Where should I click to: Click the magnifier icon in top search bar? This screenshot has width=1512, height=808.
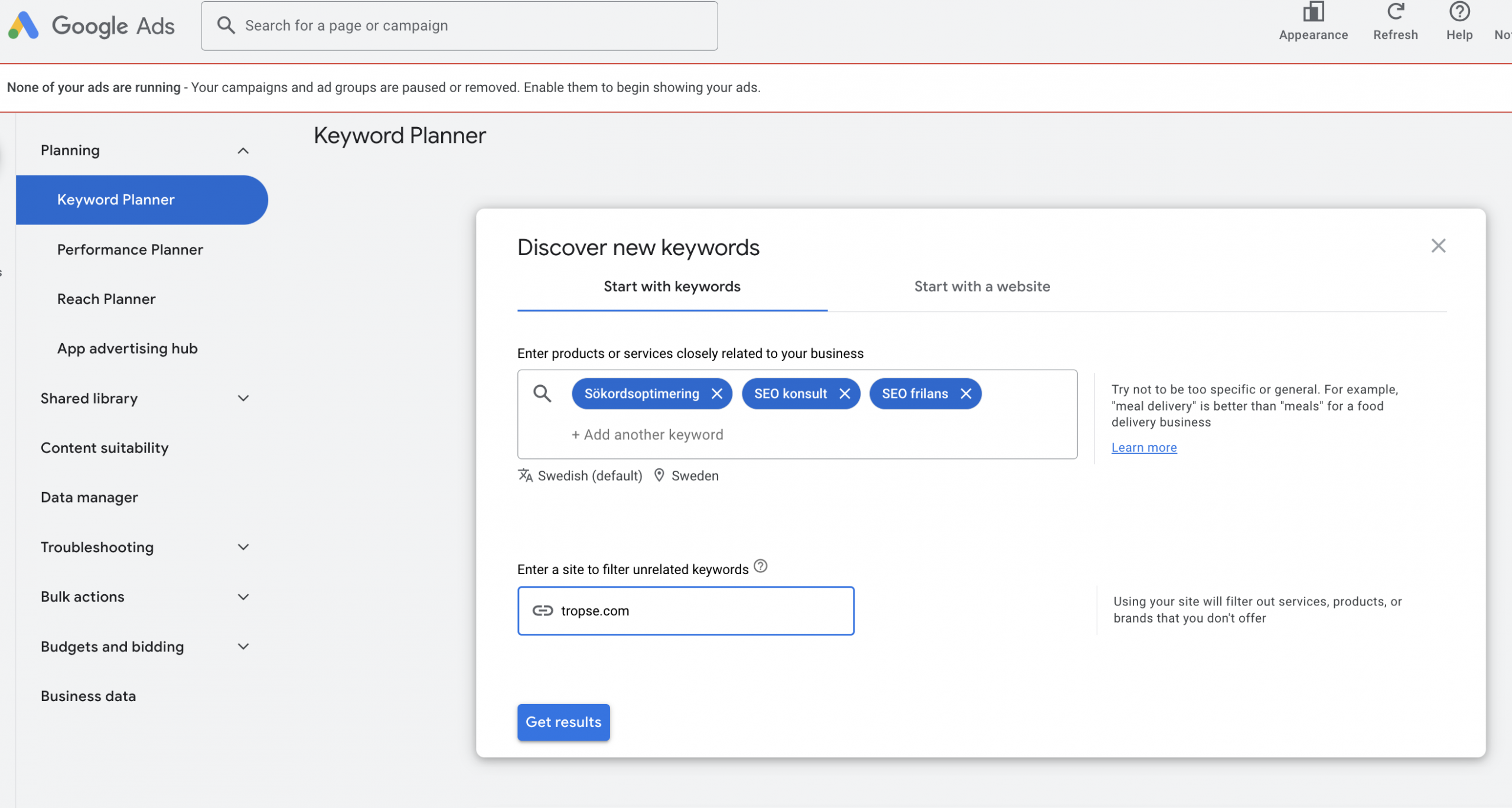click(x=226, y=25)
